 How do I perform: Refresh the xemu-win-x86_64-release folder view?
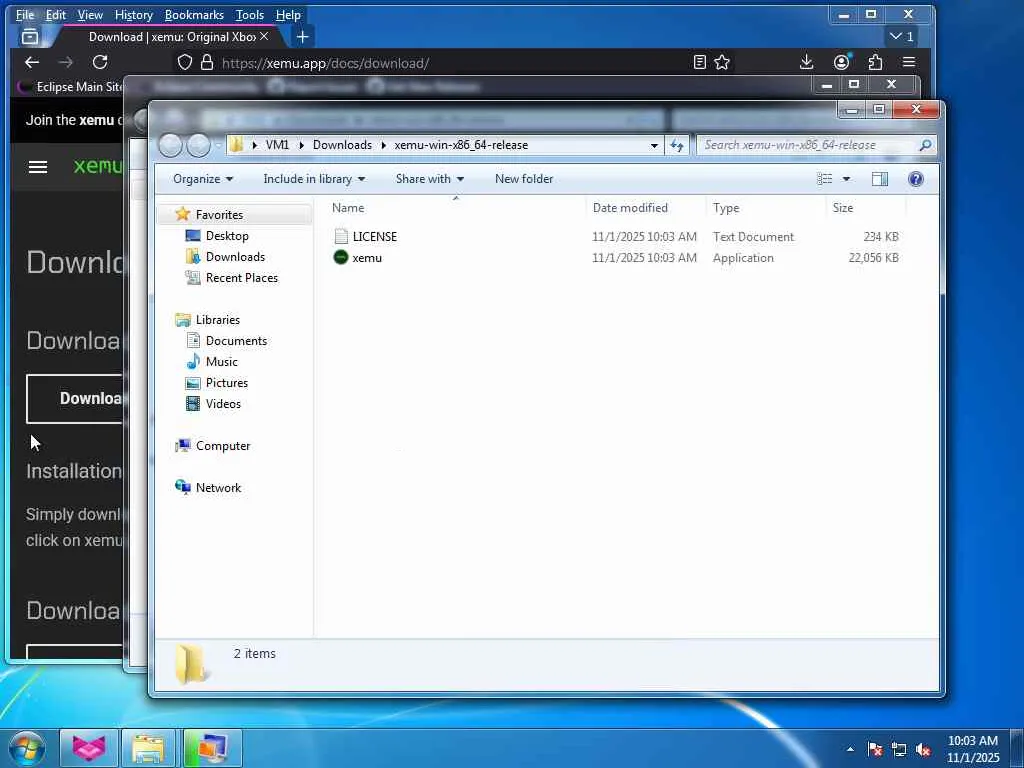(x=677, y=145)
